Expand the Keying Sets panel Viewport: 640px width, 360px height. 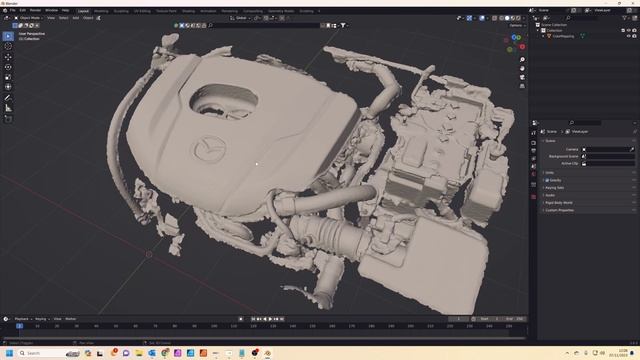[554, 188]
